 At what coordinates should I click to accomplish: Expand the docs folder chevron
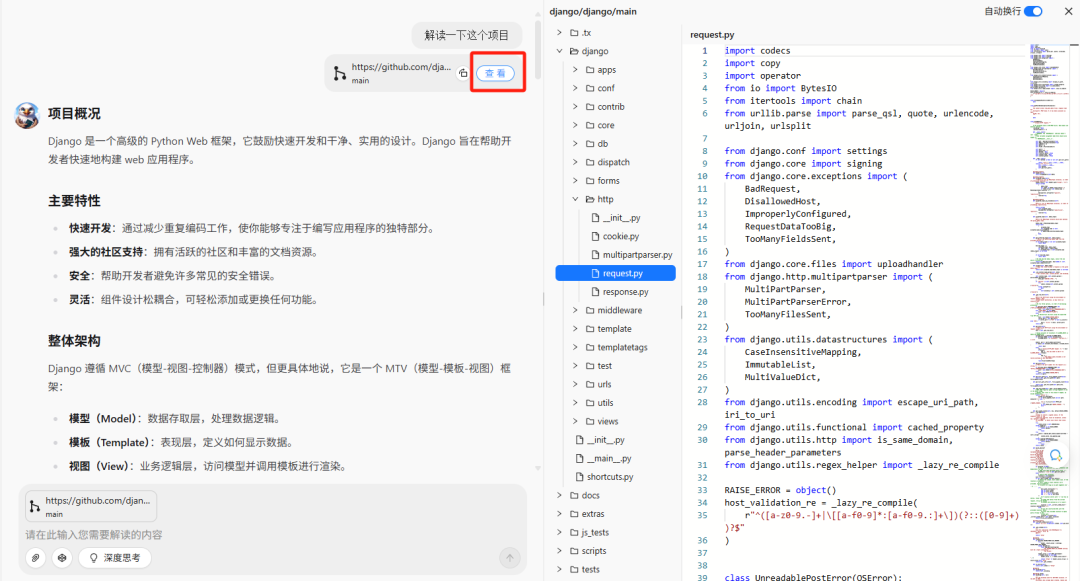click(559, 495)
